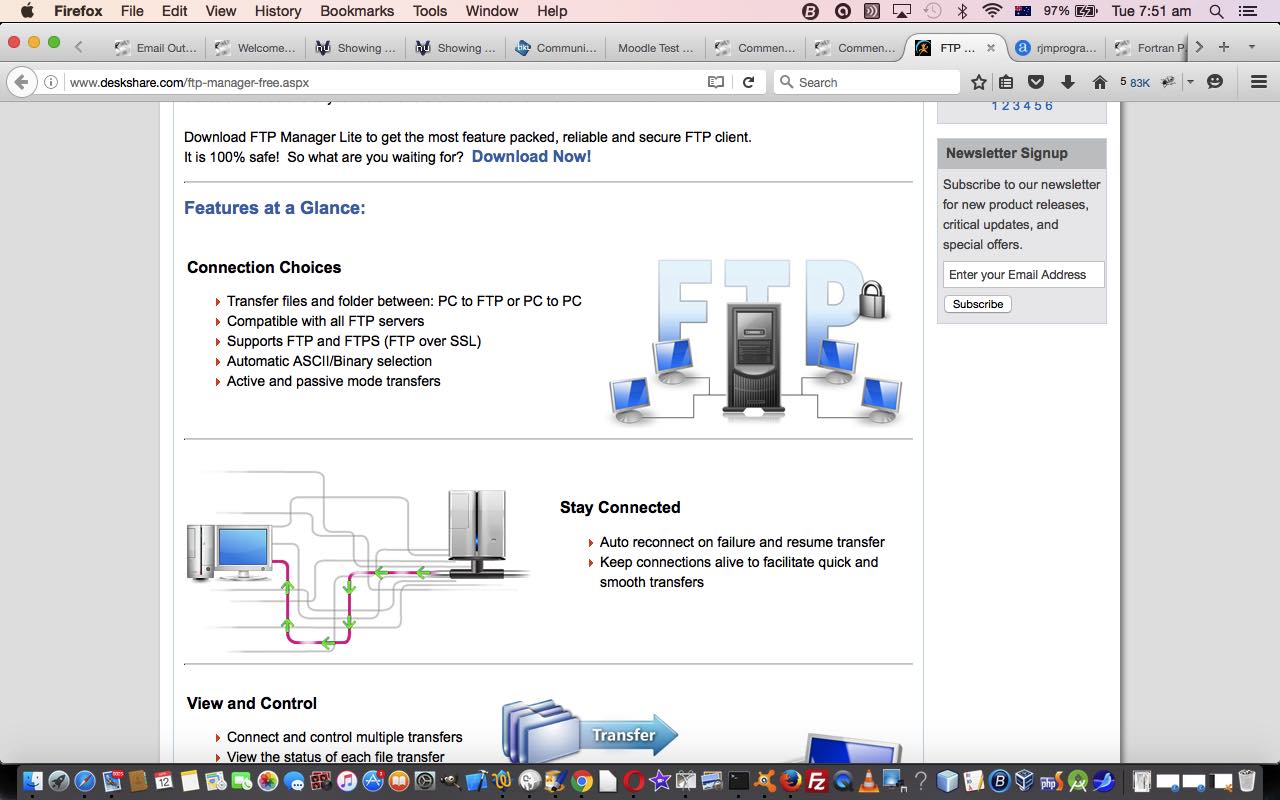This screenshot has height=800, width=1280.
Task: Reload the current page
Action: tap(748, 82)
